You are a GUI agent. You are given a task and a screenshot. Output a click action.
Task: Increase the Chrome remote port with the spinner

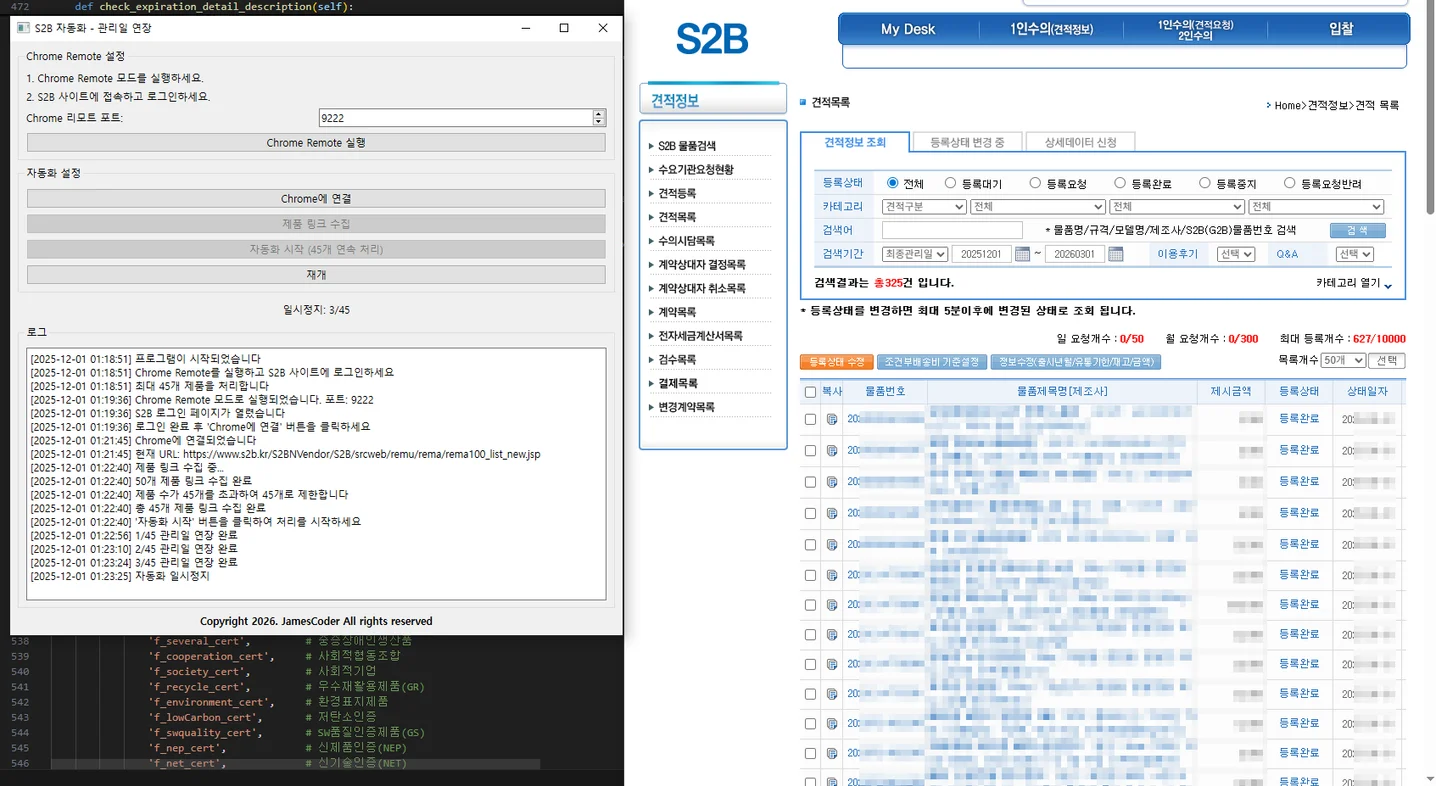point(599,114)
